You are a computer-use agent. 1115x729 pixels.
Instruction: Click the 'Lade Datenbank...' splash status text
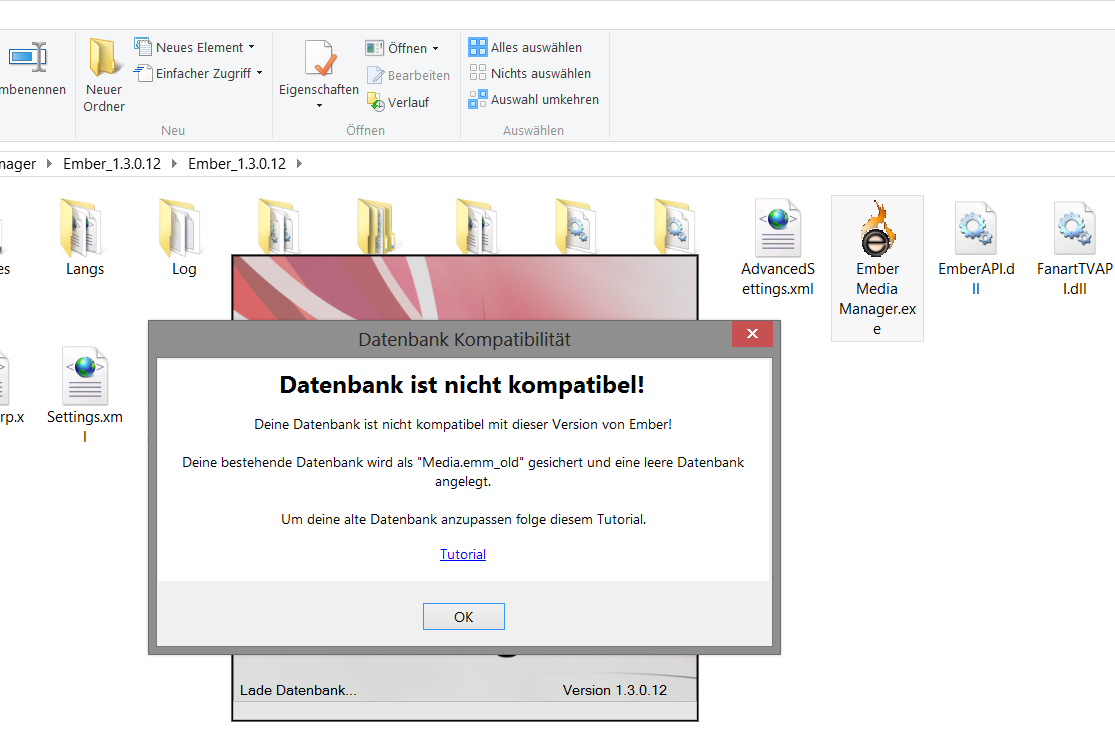coord(298,690)
